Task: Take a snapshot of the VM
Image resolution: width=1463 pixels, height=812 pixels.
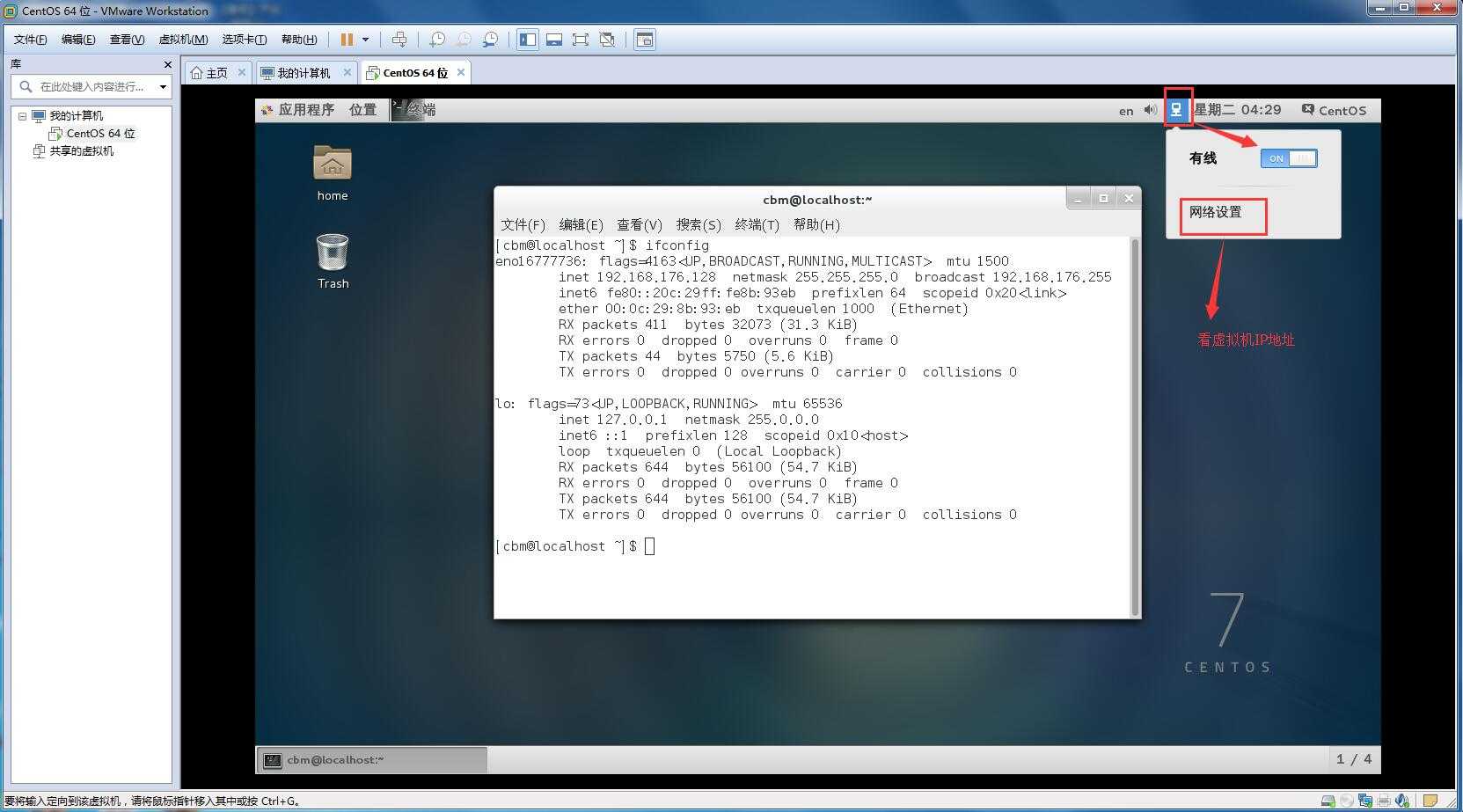Action: (437, 40)
